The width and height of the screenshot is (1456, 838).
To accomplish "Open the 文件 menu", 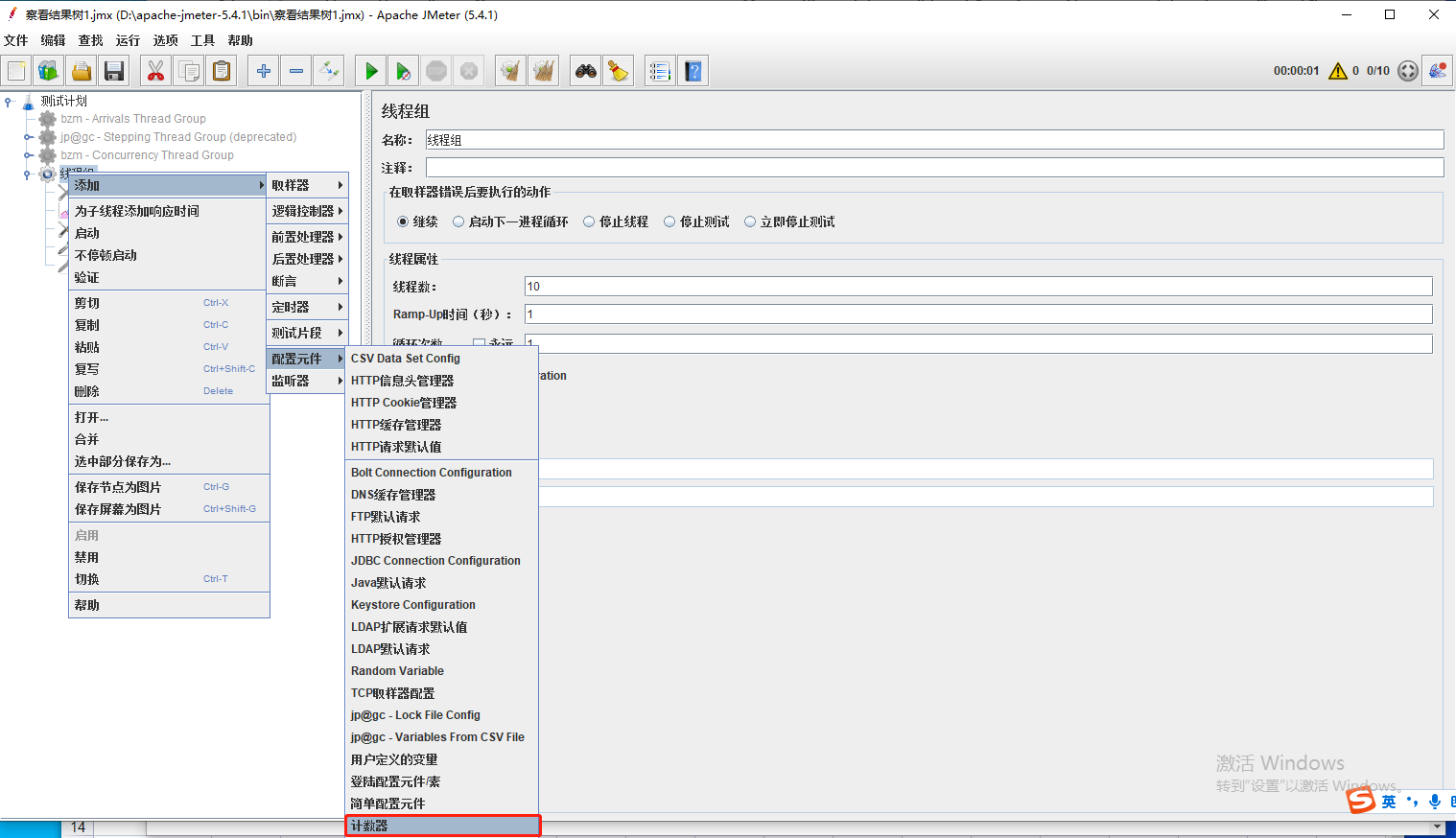I will point(16,40).
